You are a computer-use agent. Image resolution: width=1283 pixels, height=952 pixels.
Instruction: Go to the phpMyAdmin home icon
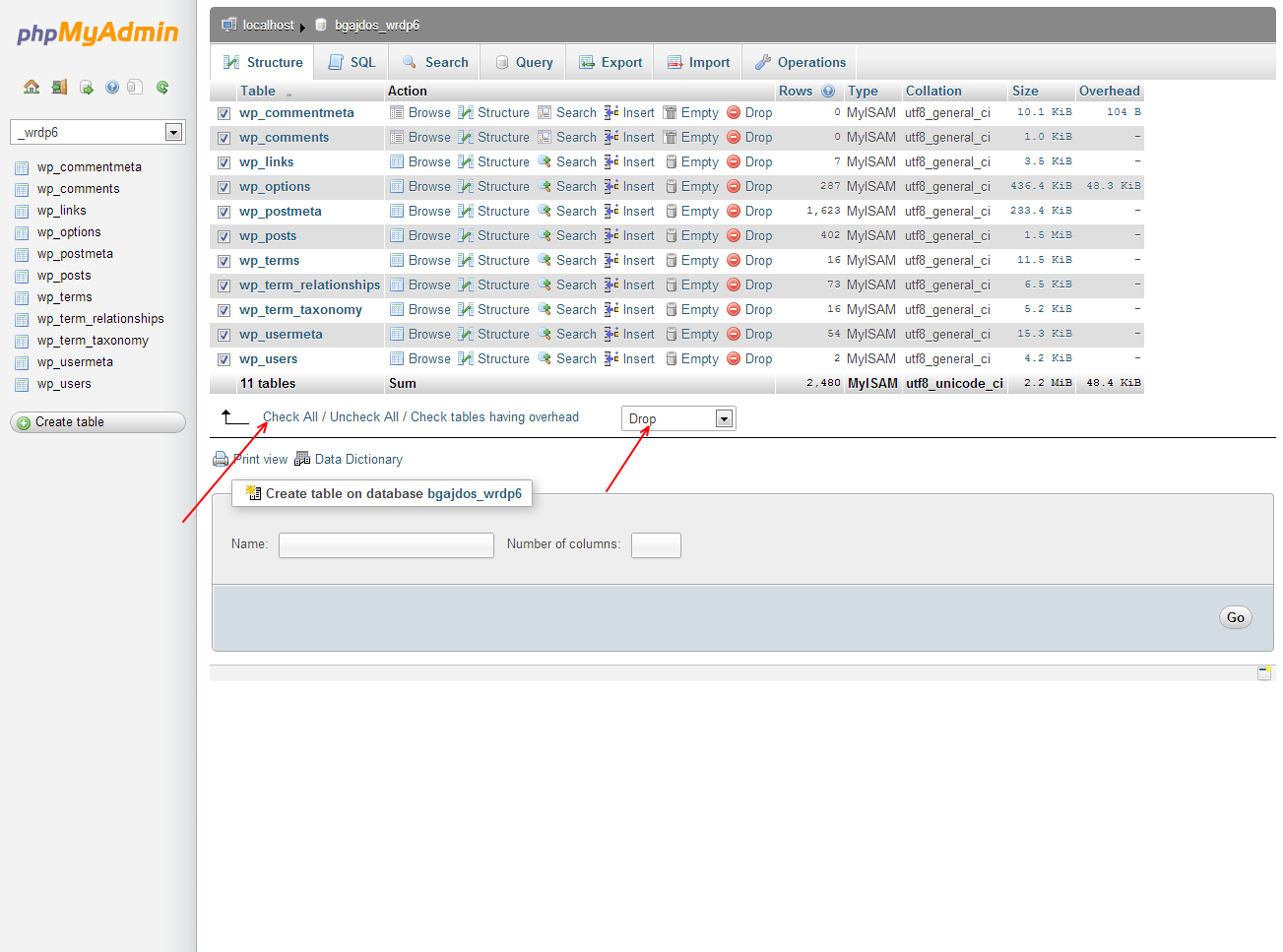pyautogui.click(x=32, y=87)
